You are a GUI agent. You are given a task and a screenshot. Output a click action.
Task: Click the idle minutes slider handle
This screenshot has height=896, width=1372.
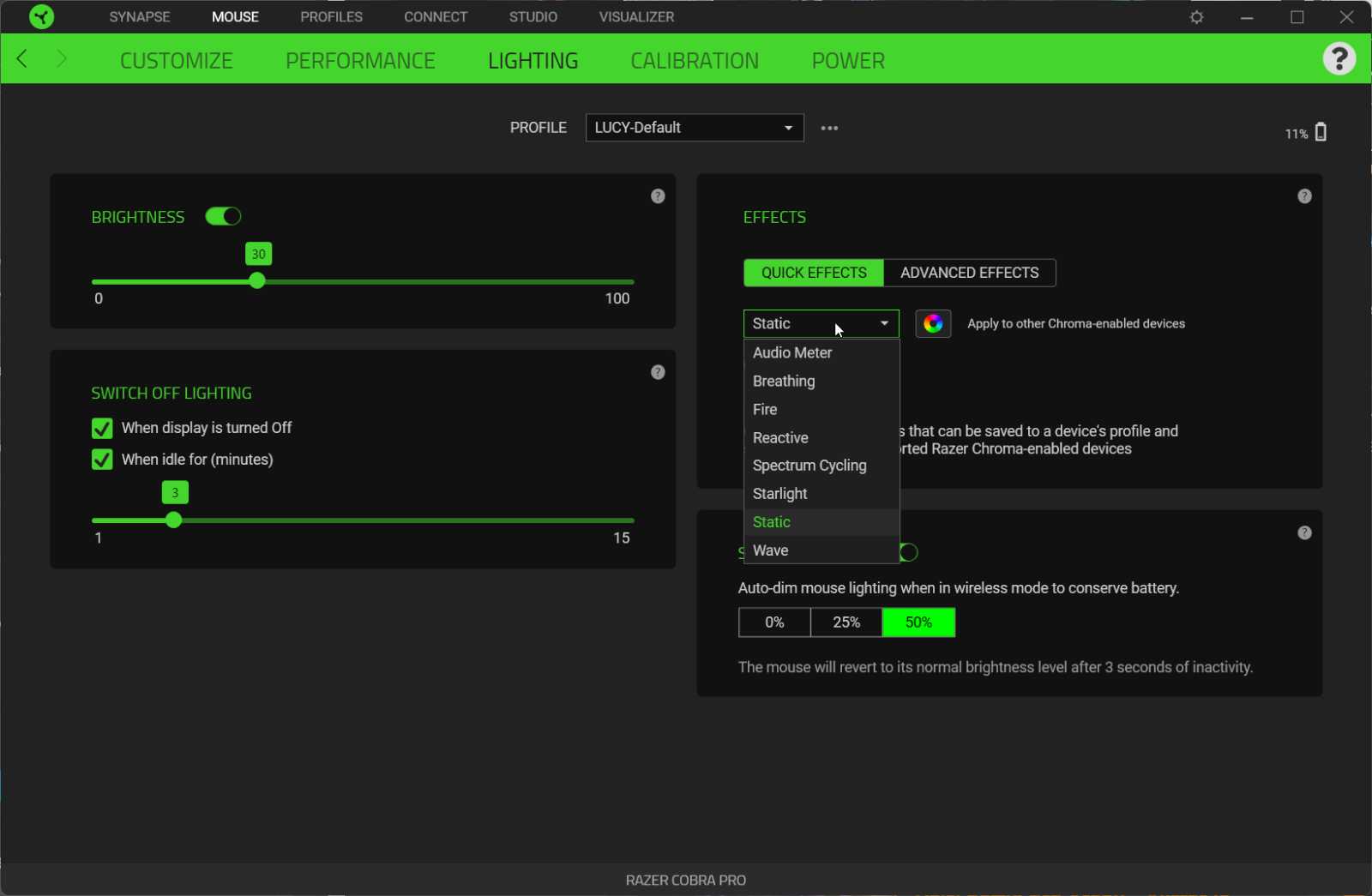[174, 520]
